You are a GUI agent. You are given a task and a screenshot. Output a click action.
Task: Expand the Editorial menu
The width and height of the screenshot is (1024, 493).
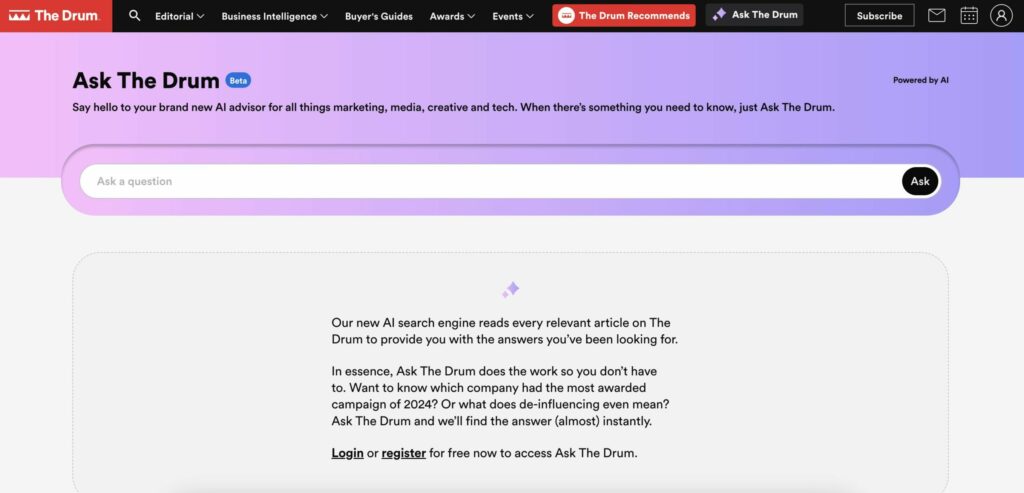pyautogui.click(x=180, y=16)
